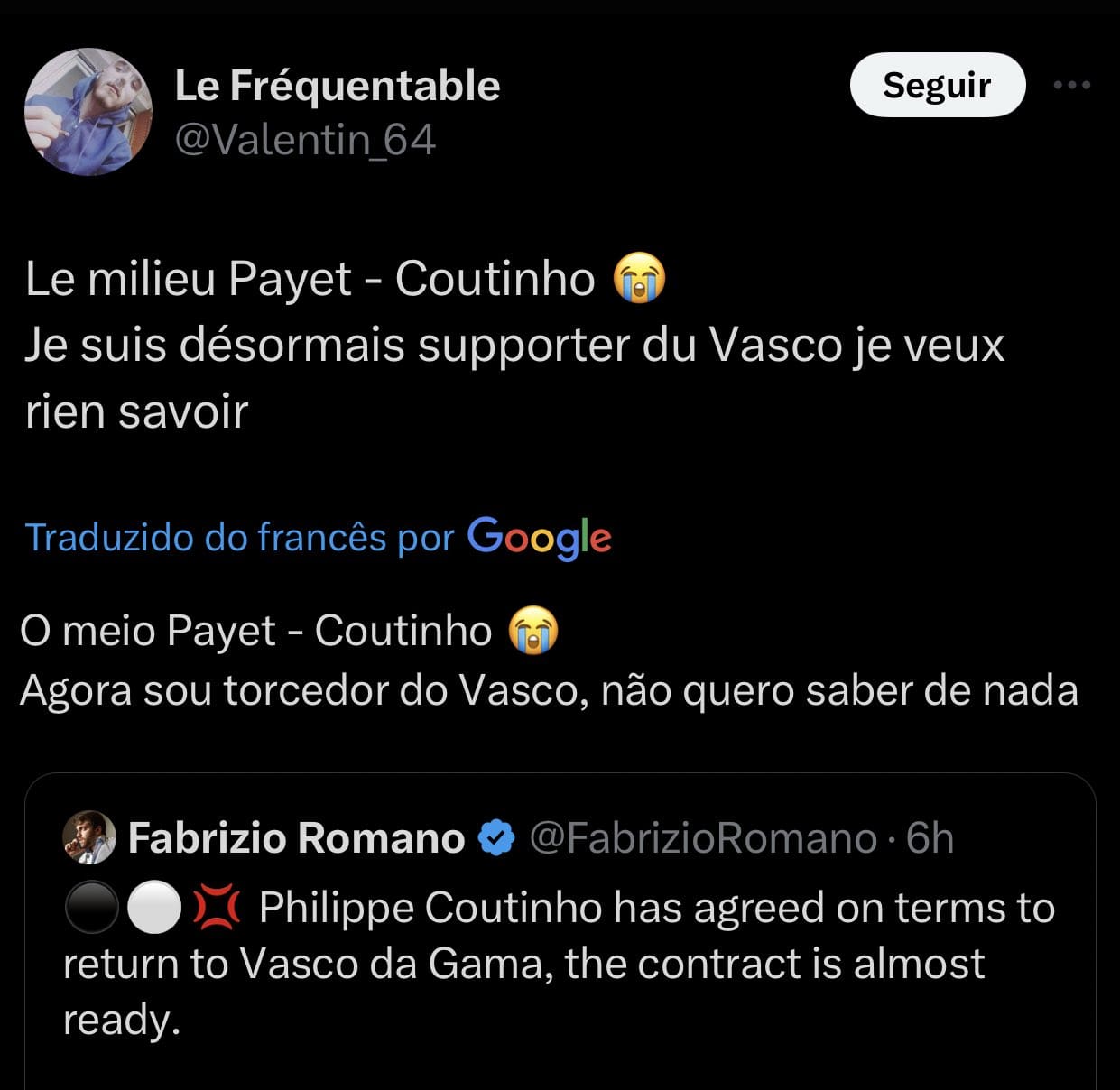Click the white circle emoji
1120x1090 pixels.
click(x=154, y=908)
